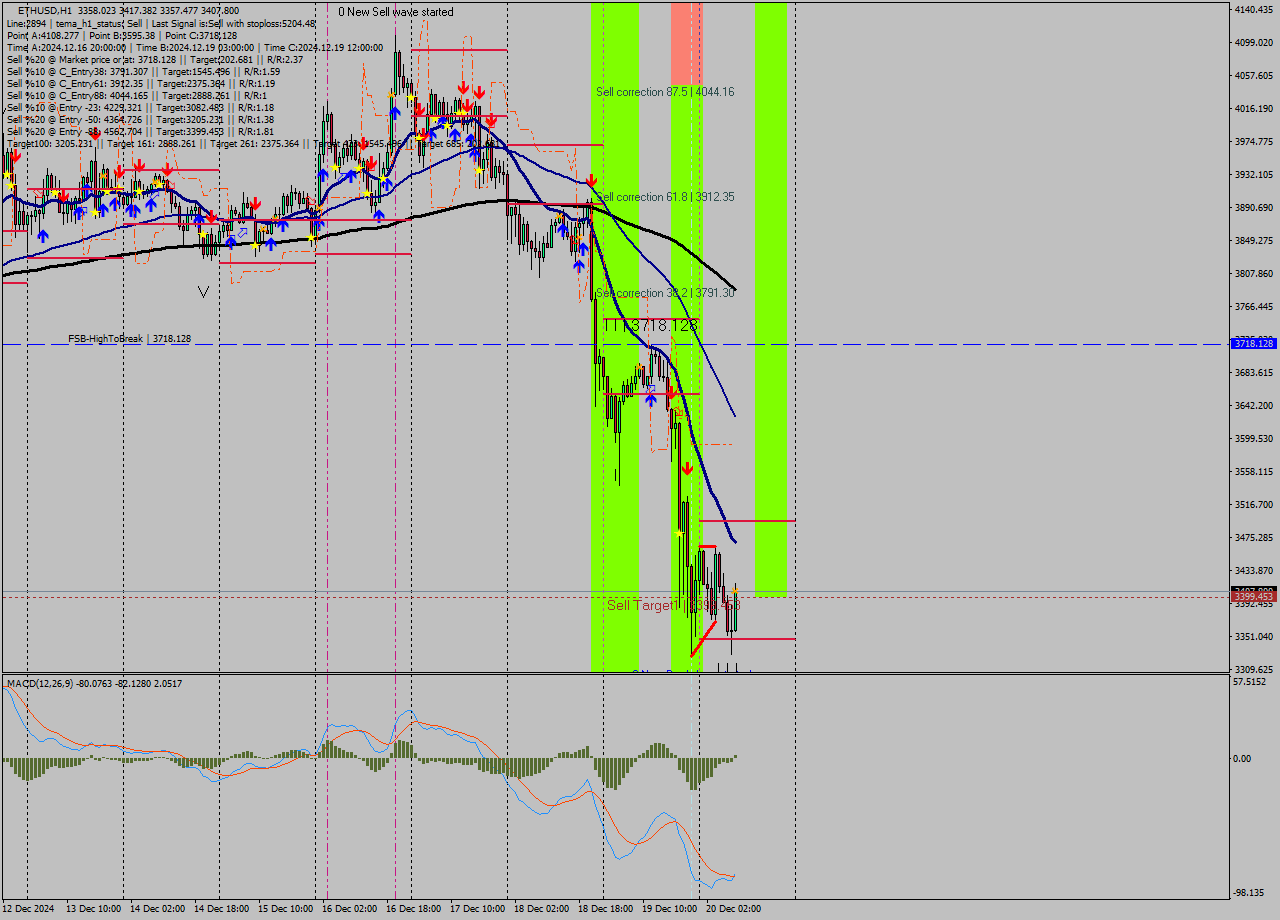Click the '14 Dec 18:00' time axis label
This screenshot has height=920, width=1280.
221,908
